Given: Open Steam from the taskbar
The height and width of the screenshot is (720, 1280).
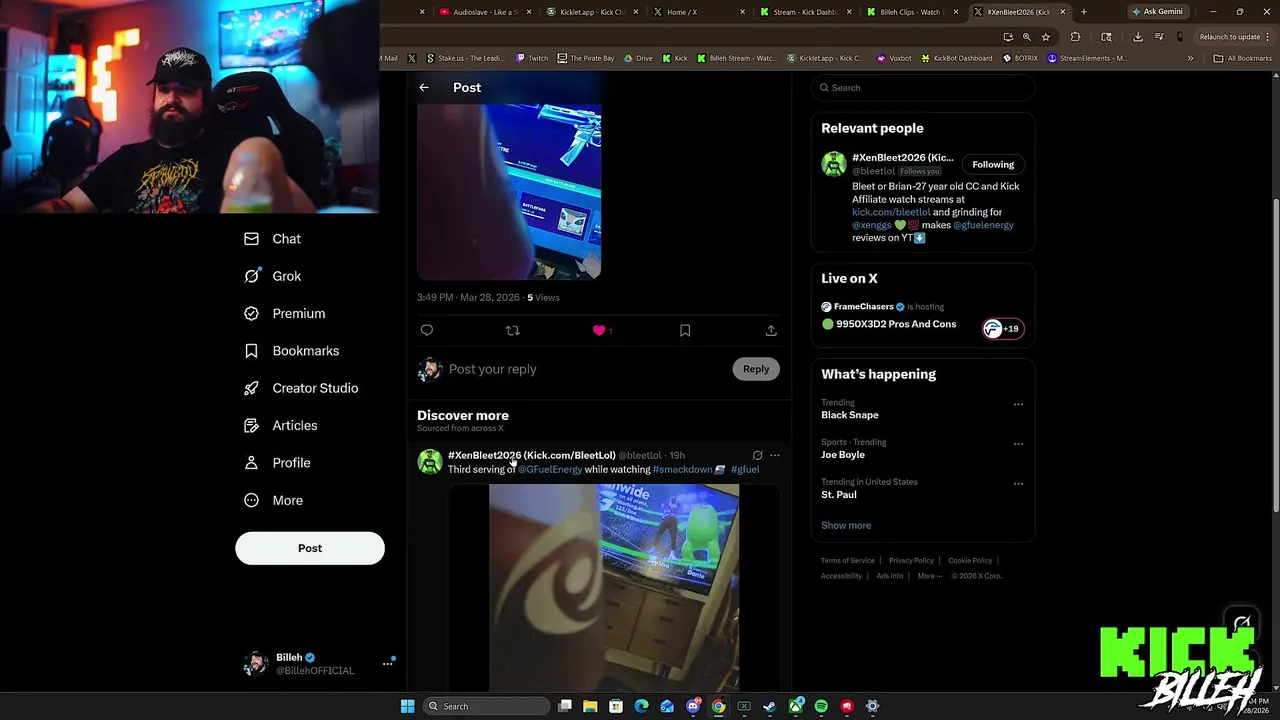Looking at the screenshot, I should pyautogui.click(x=770, y=706).
